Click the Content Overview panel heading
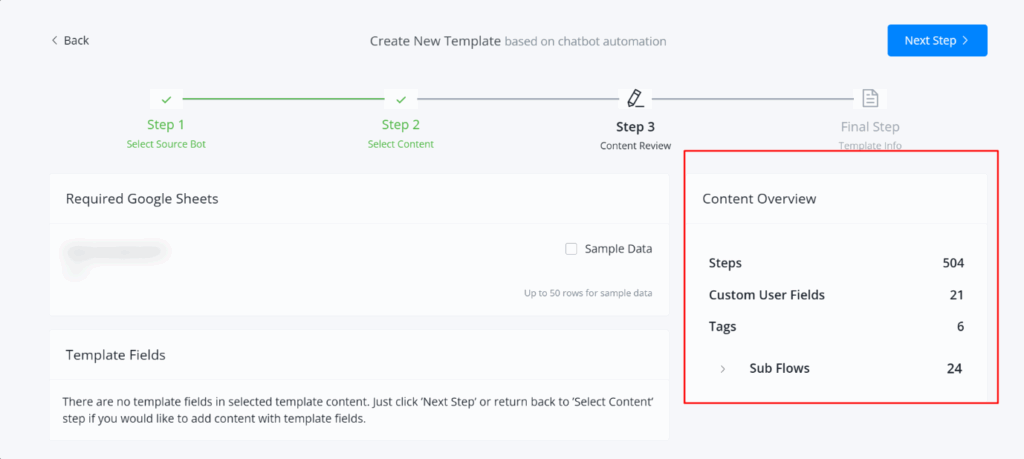Screen dimensions: 1024x459 pyautogui.click(x=759, y=199)
